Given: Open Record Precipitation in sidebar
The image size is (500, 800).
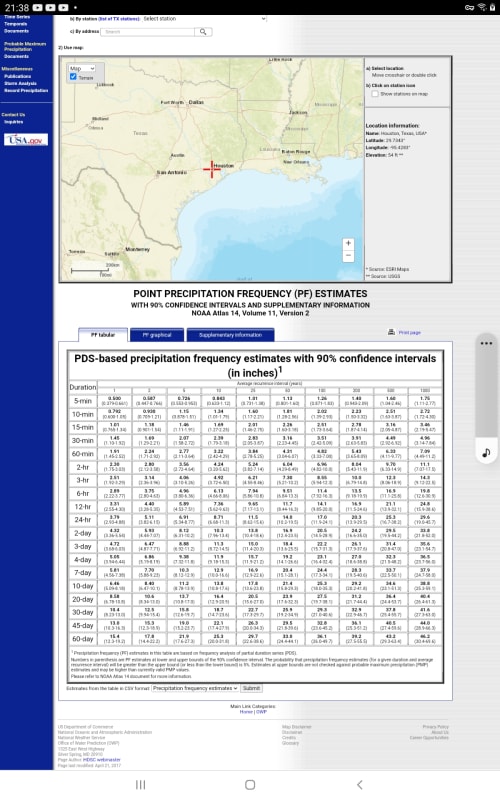Looking at the screenshot, I should 26,90.
